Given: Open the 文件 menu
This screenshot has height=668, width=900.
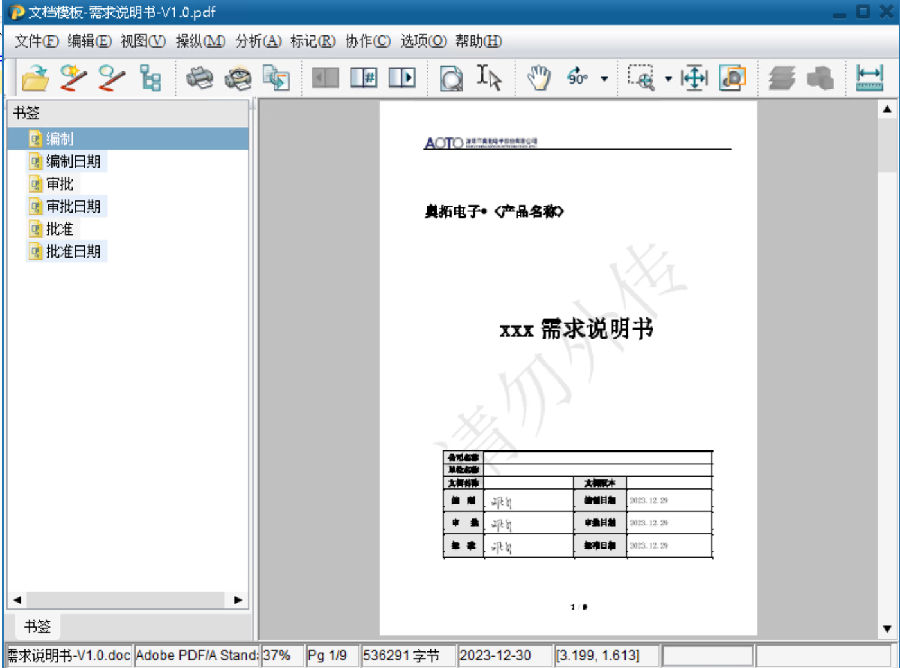Looking at the screenshot, I should point(37,41).
